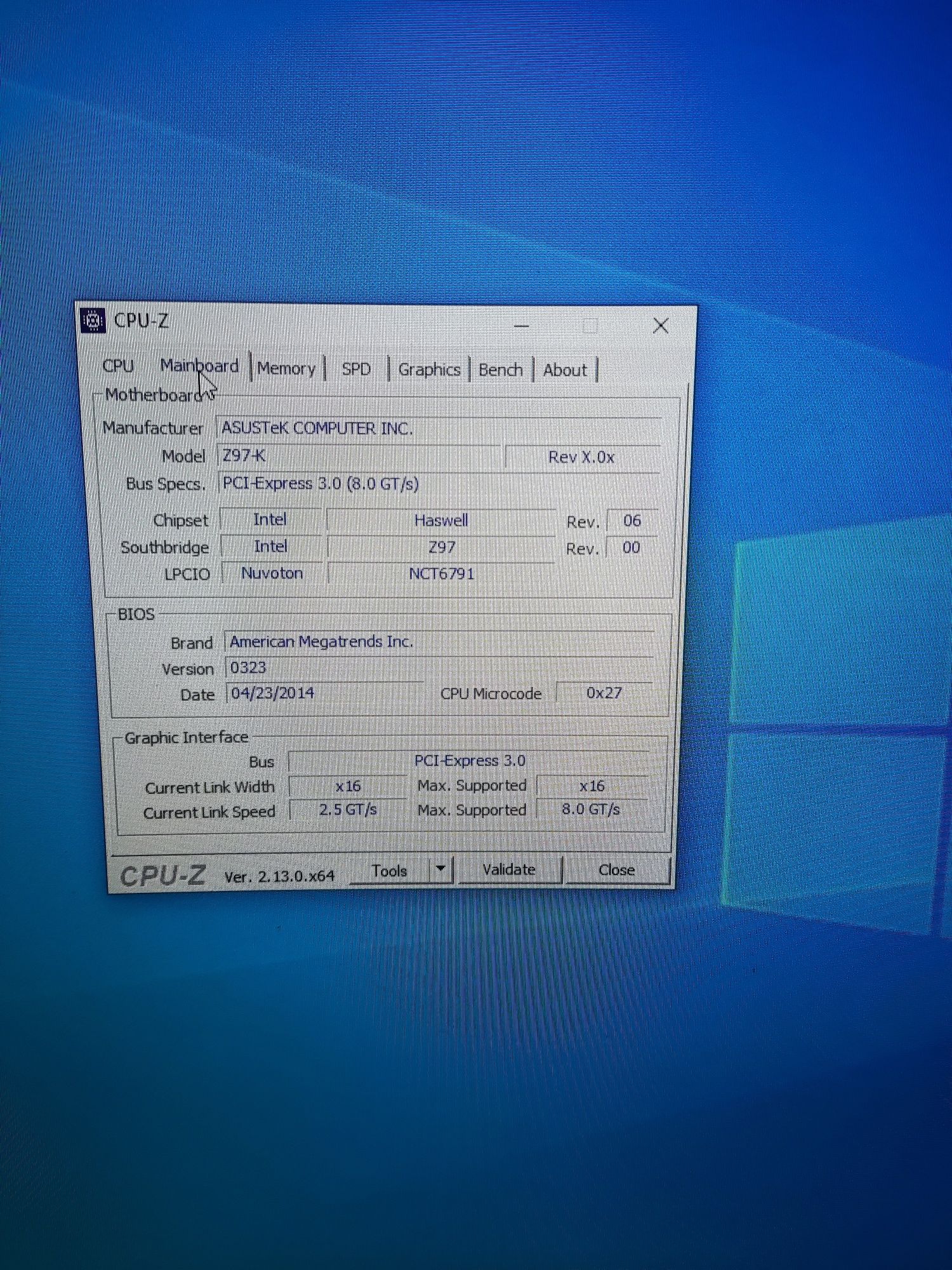Viewport: 952px width, 1270px height.
Task: Go to the Bench tab
Action: click(x=501, y=370)
